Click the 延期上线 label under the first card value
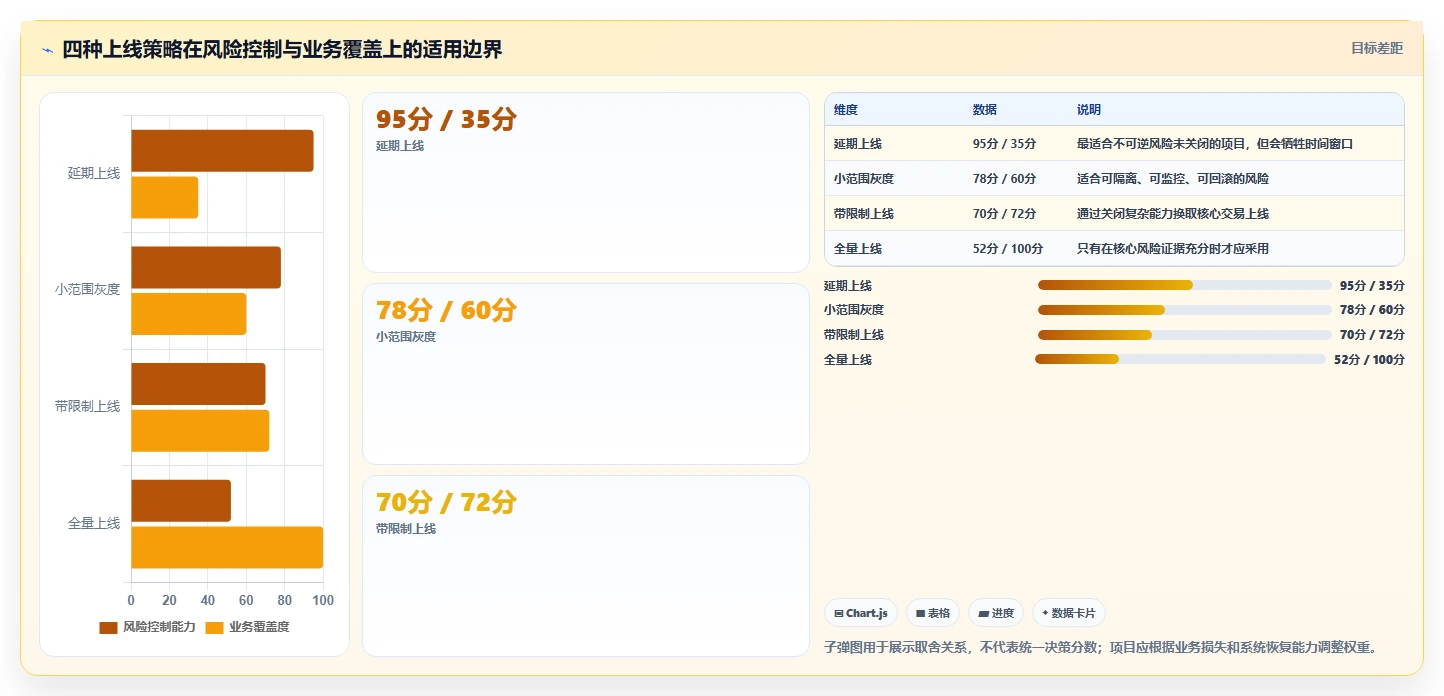This screenshot has width=1444, height=696. pyautogui.click(x=400, y=146)
